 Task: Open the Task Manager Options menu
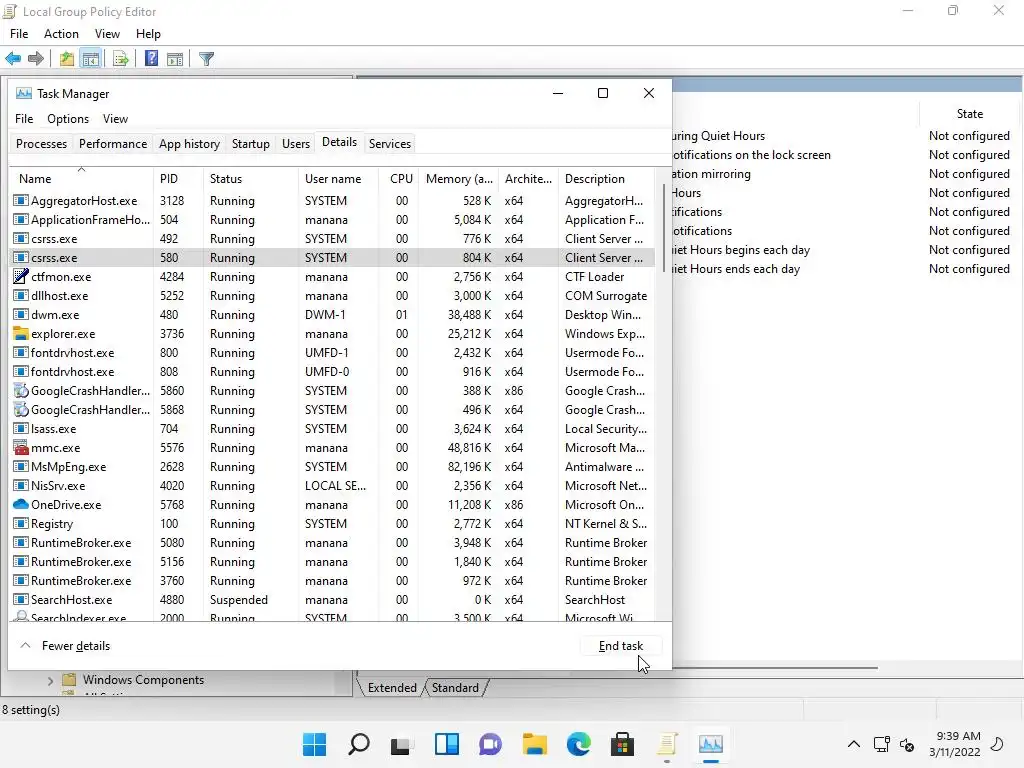[x=68, y=119]
